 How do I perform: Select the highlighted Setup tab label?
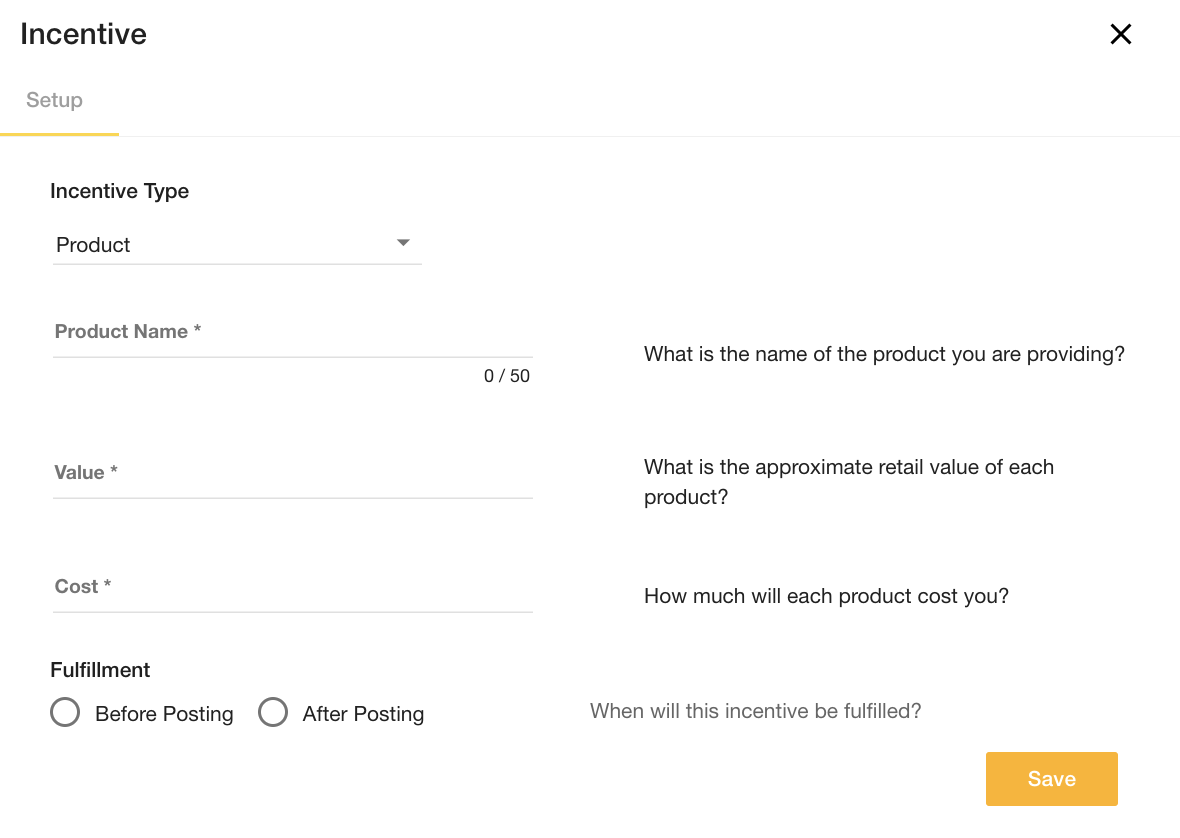[x=54, y=100]
